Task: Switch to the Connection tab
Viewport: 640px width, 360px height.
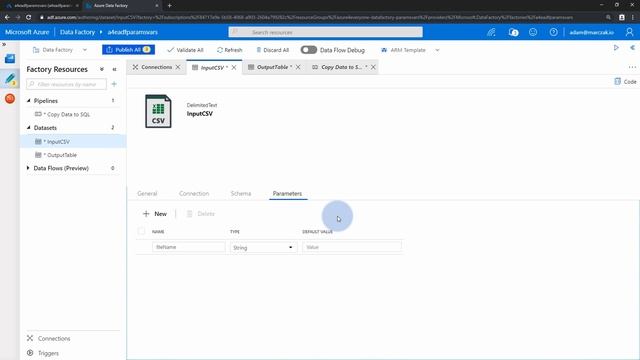Action: 194,193
